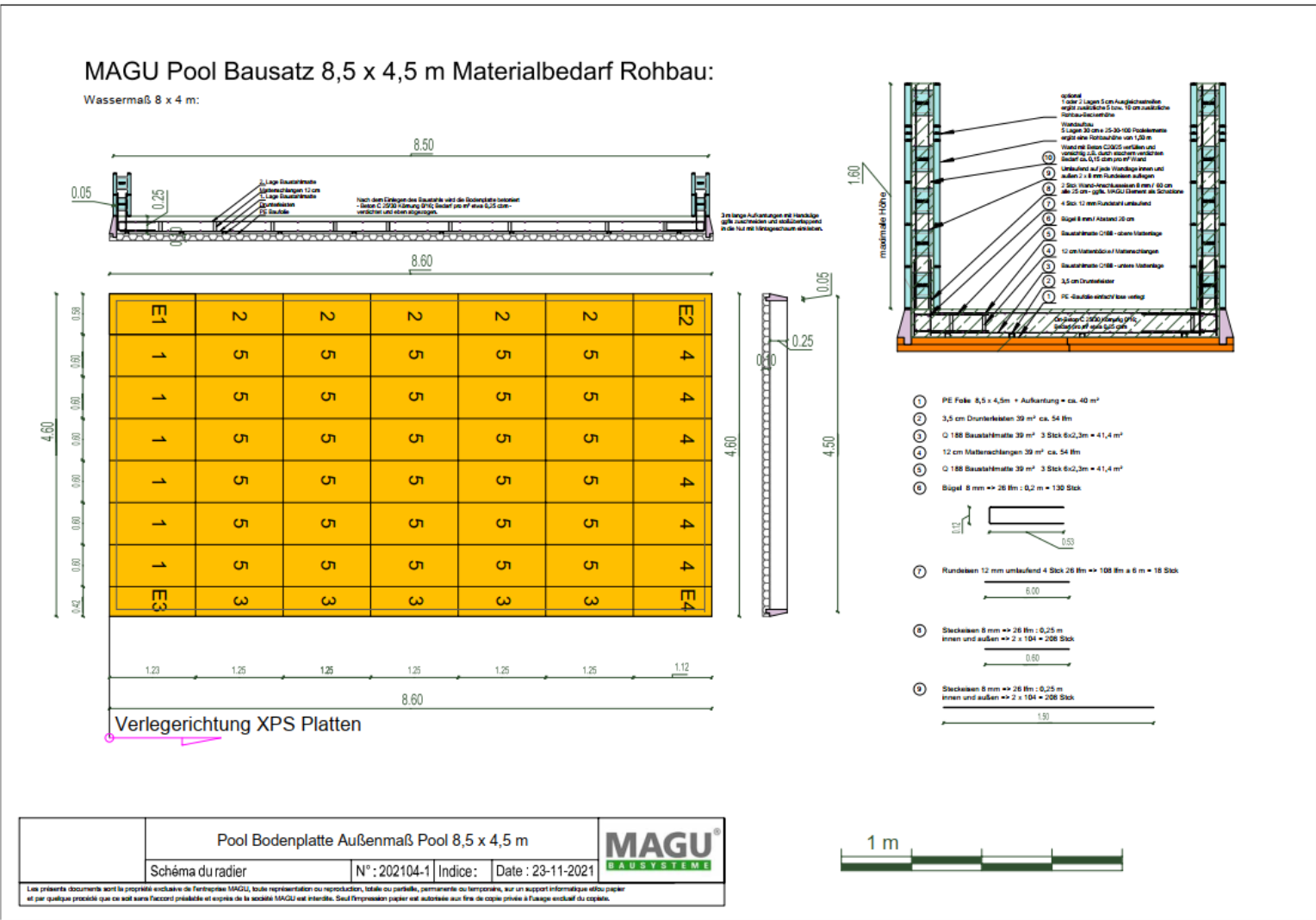This screenshot has height=920, width=1316.
Task: Click the 'Wassermaß 8 x 4 m' subtitle
Action: (141, 100)
